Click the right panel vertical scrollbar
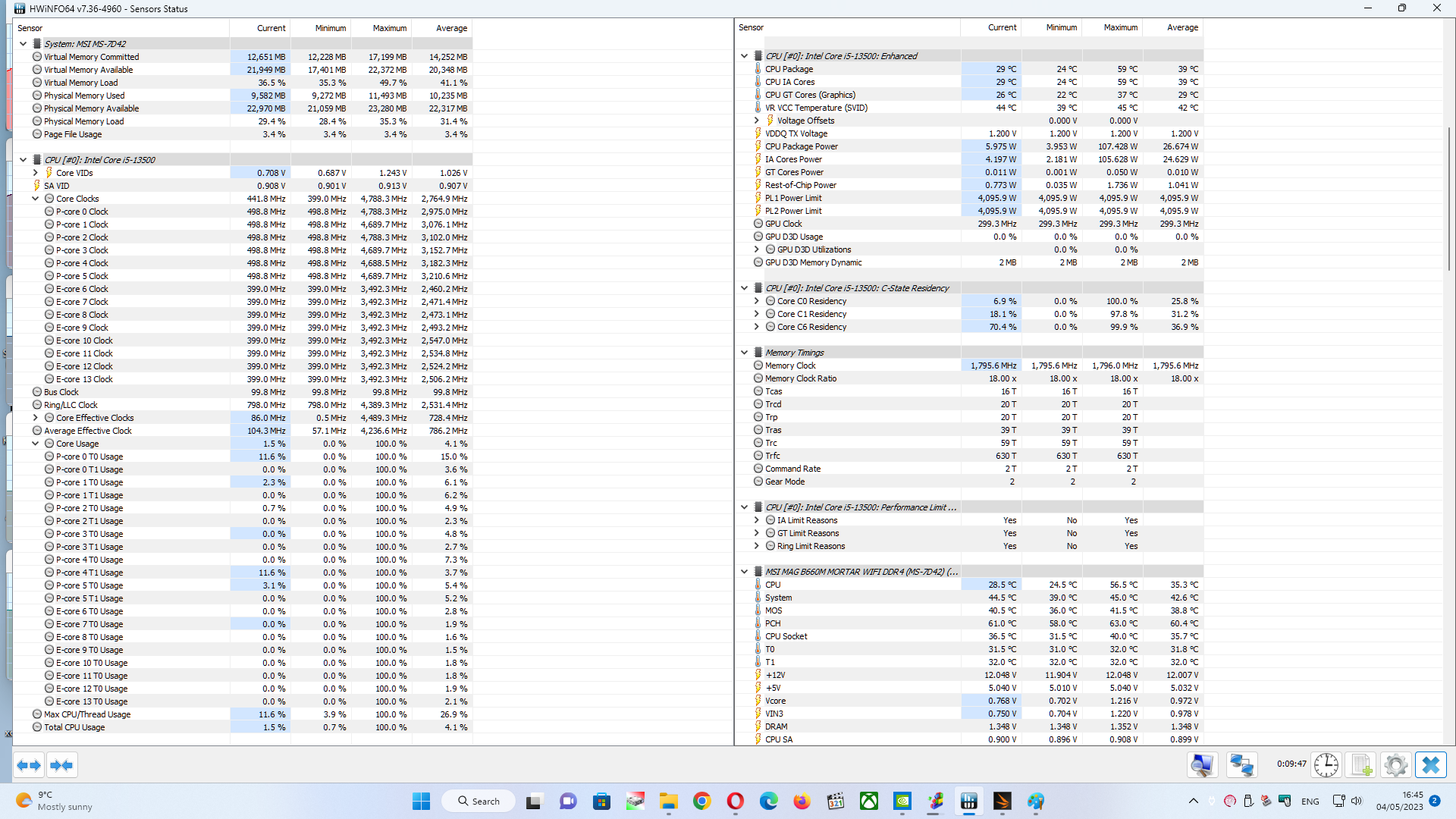Image resolution: width=1456 pixels, height=819 pixels. click(x=1449, y=197)
